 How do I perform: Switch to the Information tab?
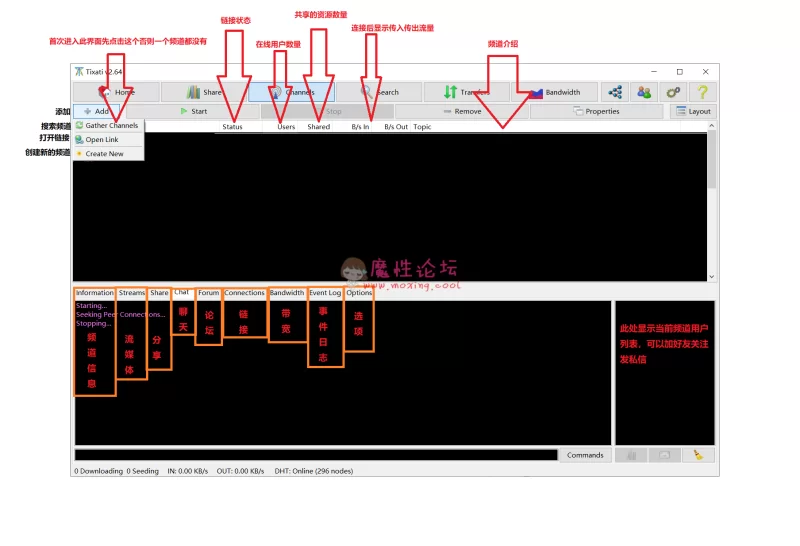tap(94, 293)
